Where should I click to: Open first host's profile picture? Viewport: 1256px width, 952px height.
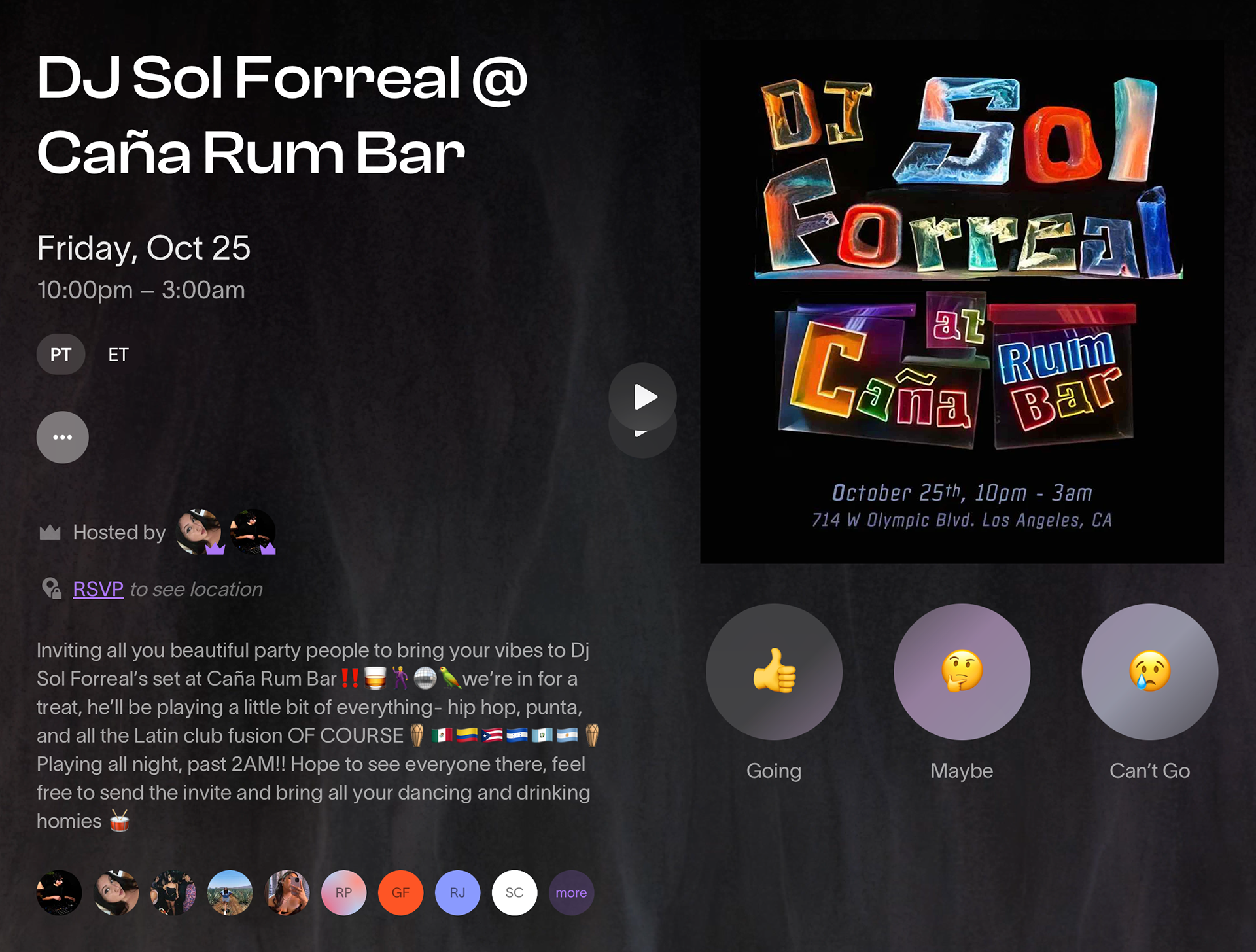199,531
